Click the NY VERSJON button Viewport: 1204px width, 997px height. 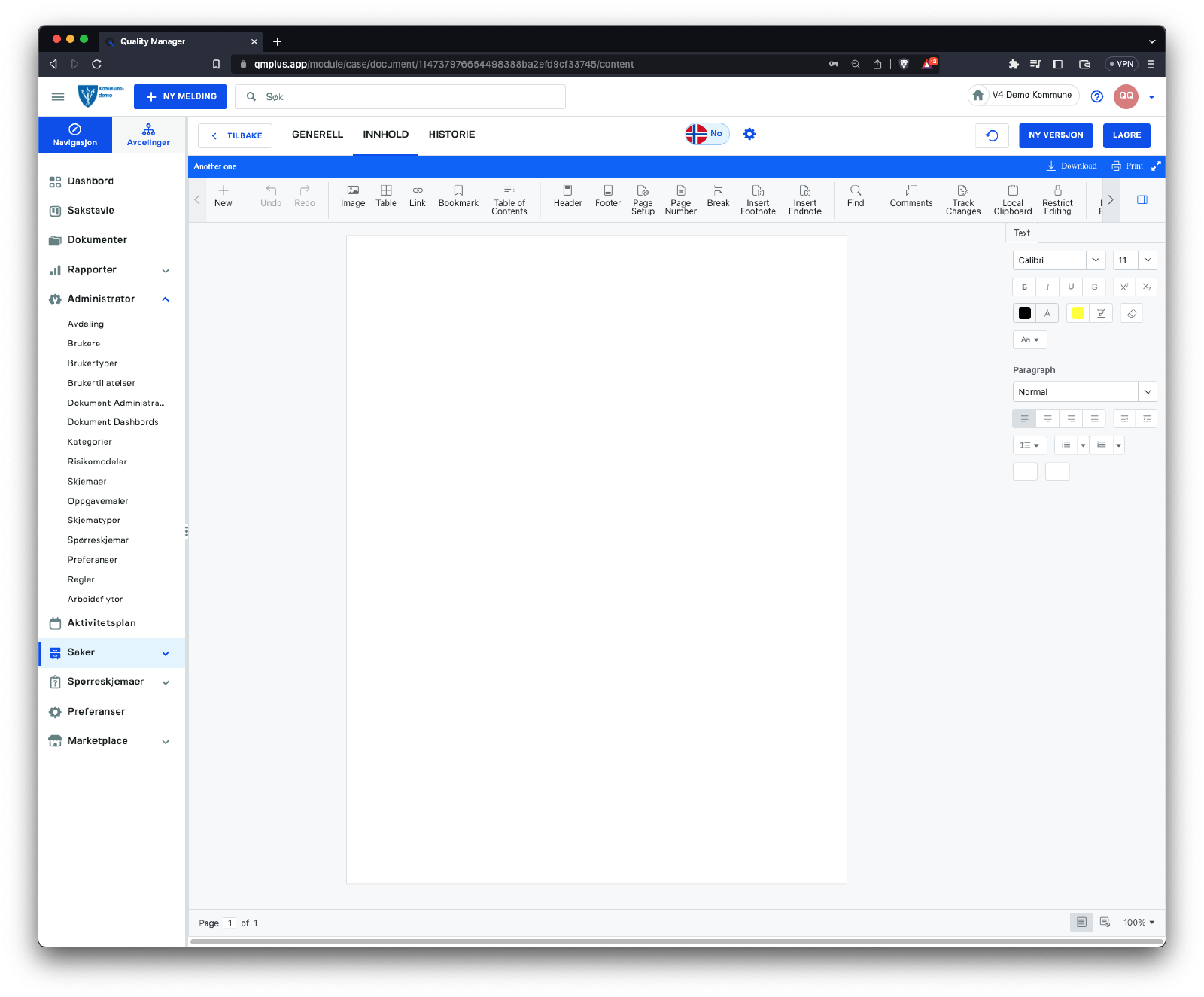(1055, 135)
